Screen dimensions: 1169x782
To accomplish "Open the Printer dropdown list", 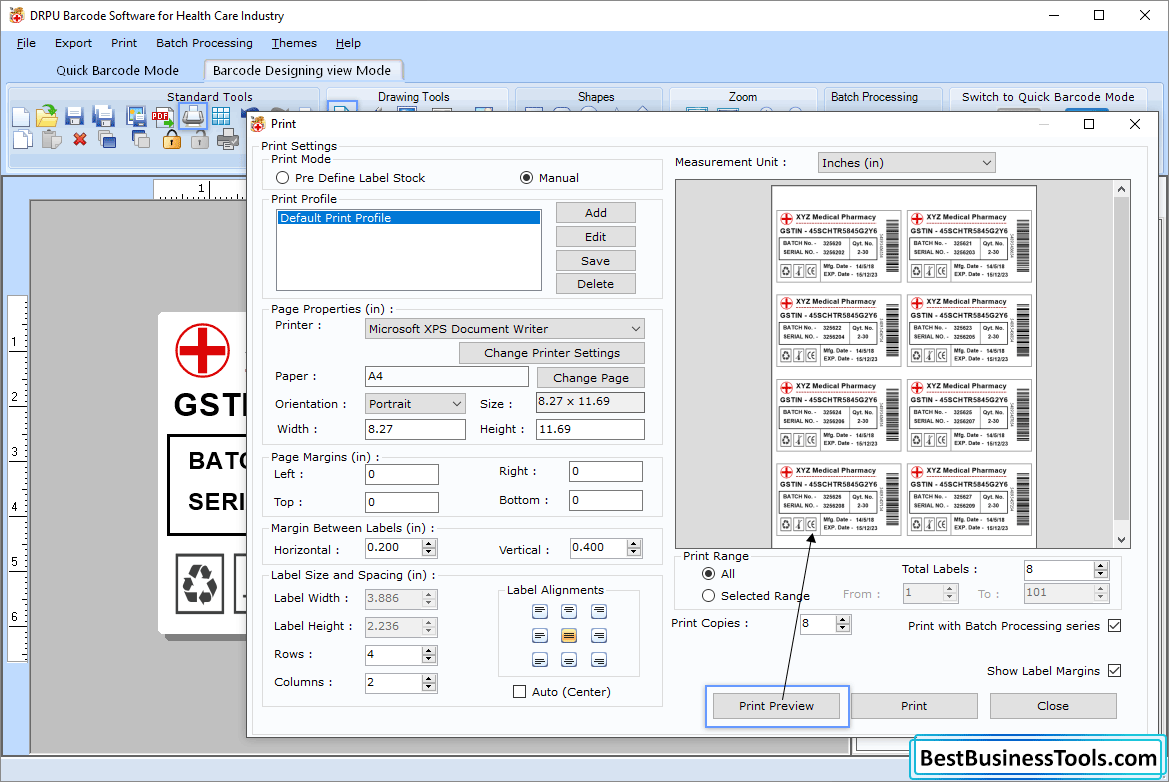I will [505, 329].
